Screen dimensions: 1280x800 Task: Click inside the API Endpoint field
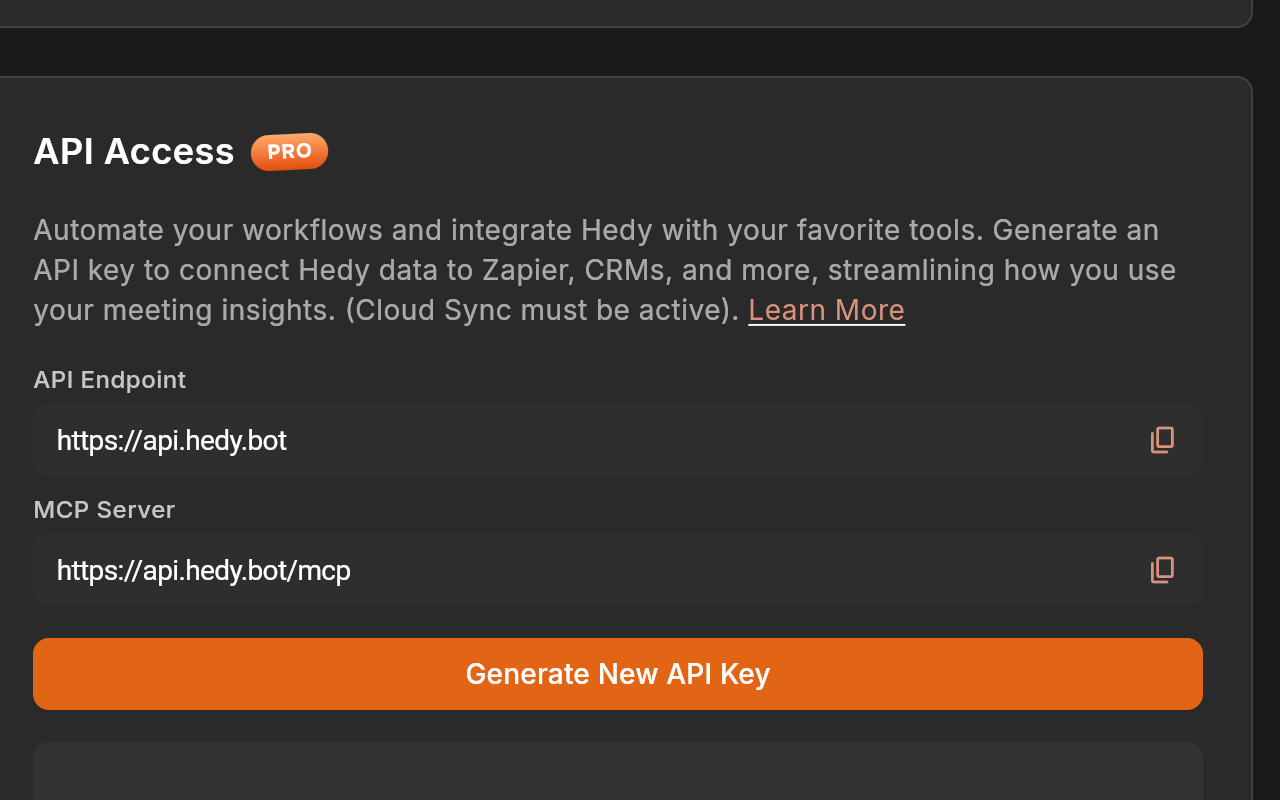[x=400, y=440]
